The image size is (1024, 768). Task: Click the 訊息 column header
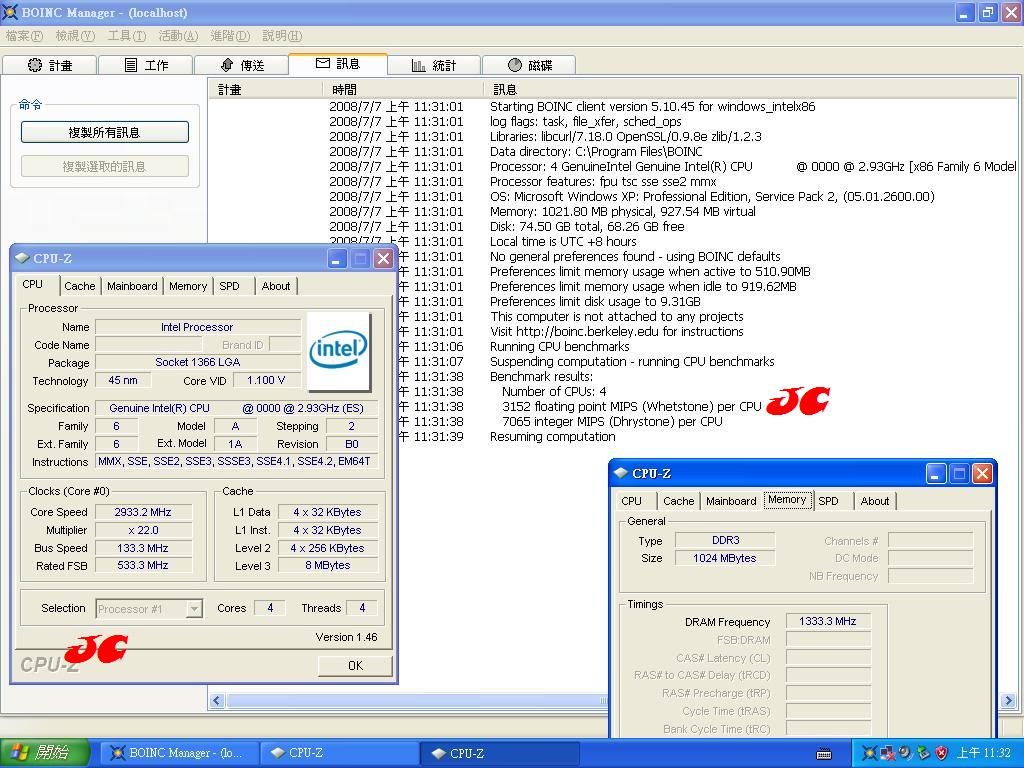[x=751, y=89]
